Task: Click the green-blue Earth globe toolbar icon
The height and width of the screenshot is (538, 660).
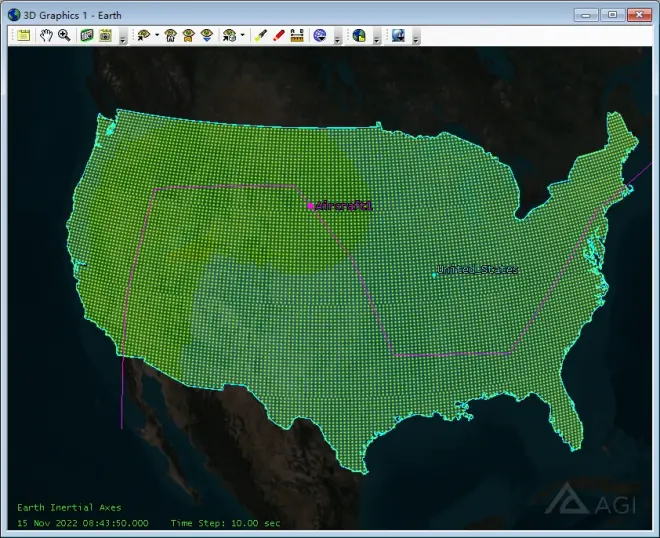Action: pos(359,35)
